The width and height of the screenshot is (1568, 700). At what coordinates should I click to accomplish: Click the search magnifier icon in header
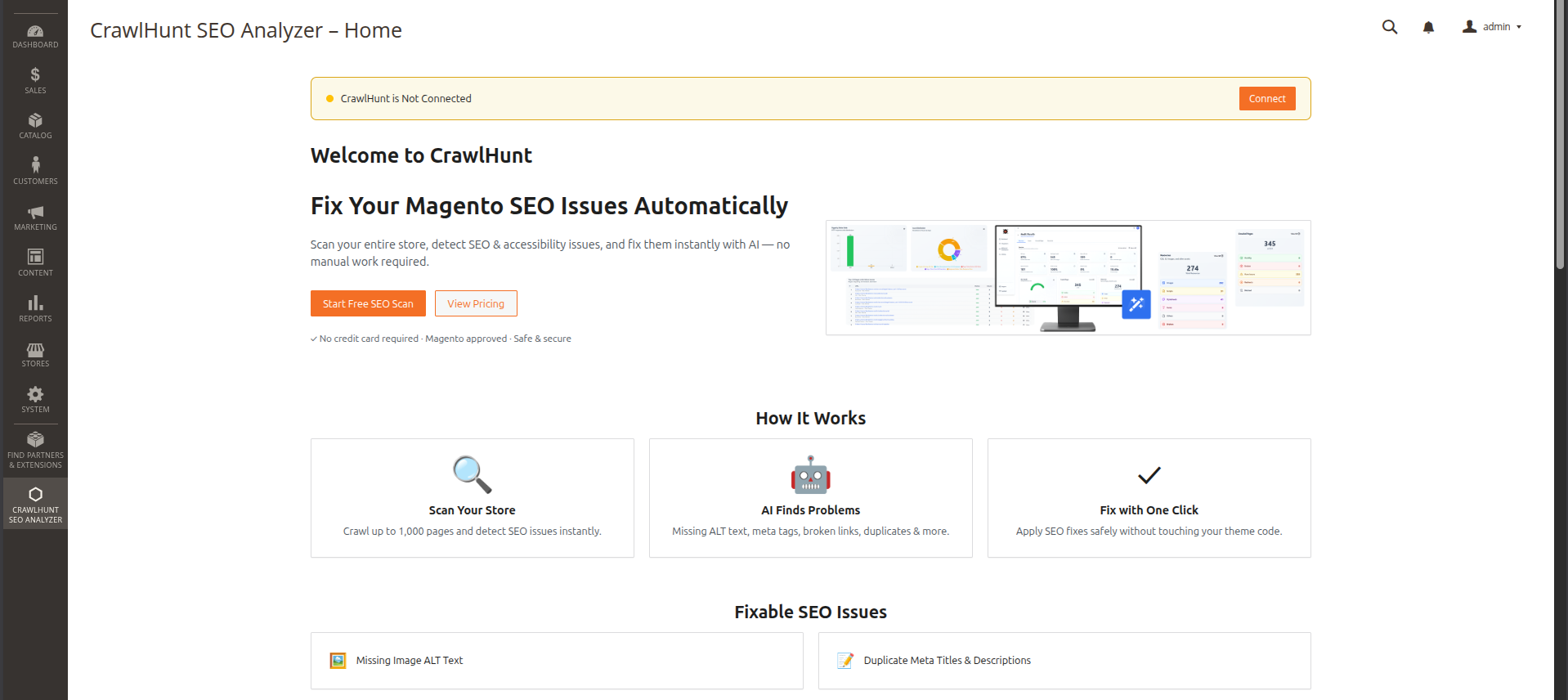point(1390,27)
